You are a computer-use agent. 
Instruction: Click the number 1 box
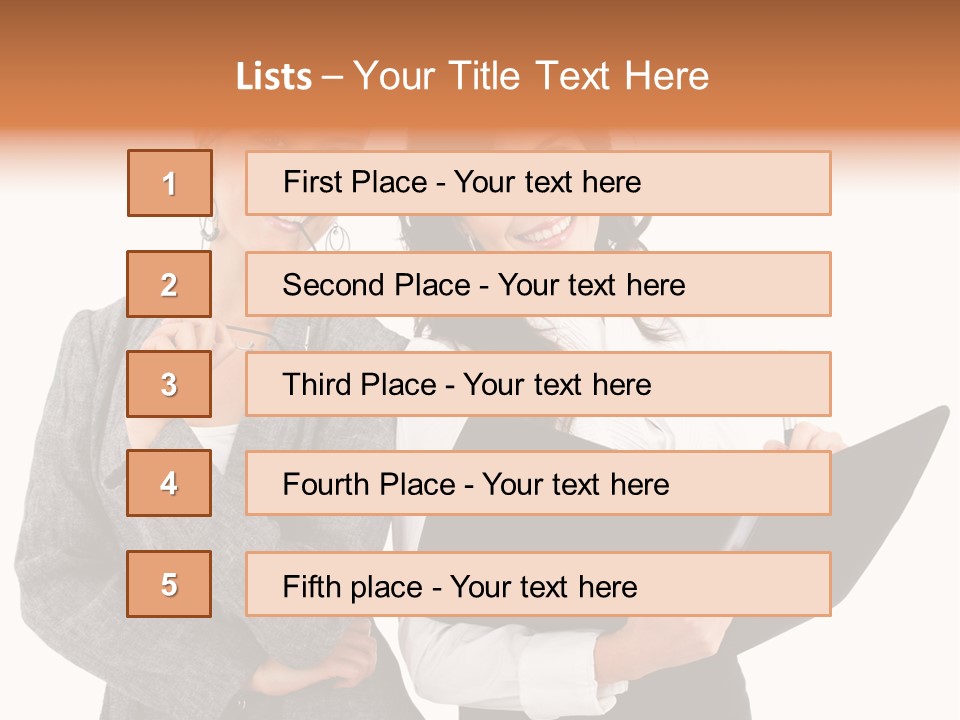point(169,183)
